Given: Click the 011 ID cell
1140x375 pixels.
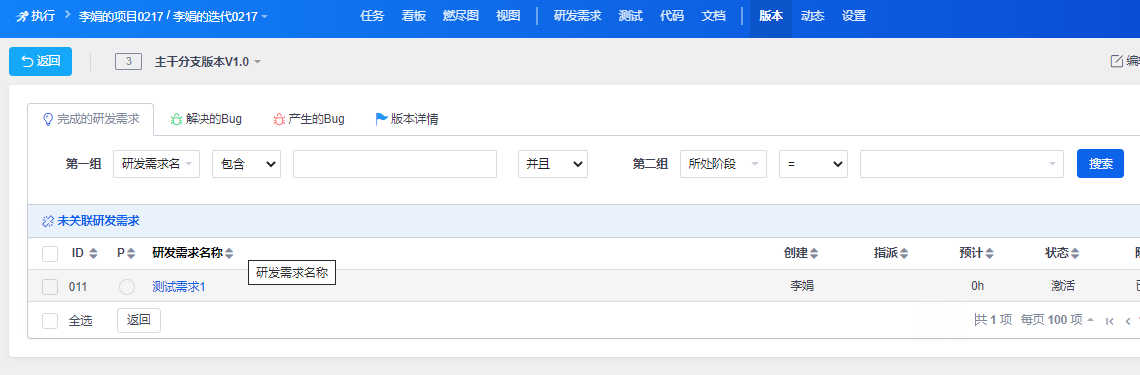Looking at the screenshot, I should coord(78,287).
